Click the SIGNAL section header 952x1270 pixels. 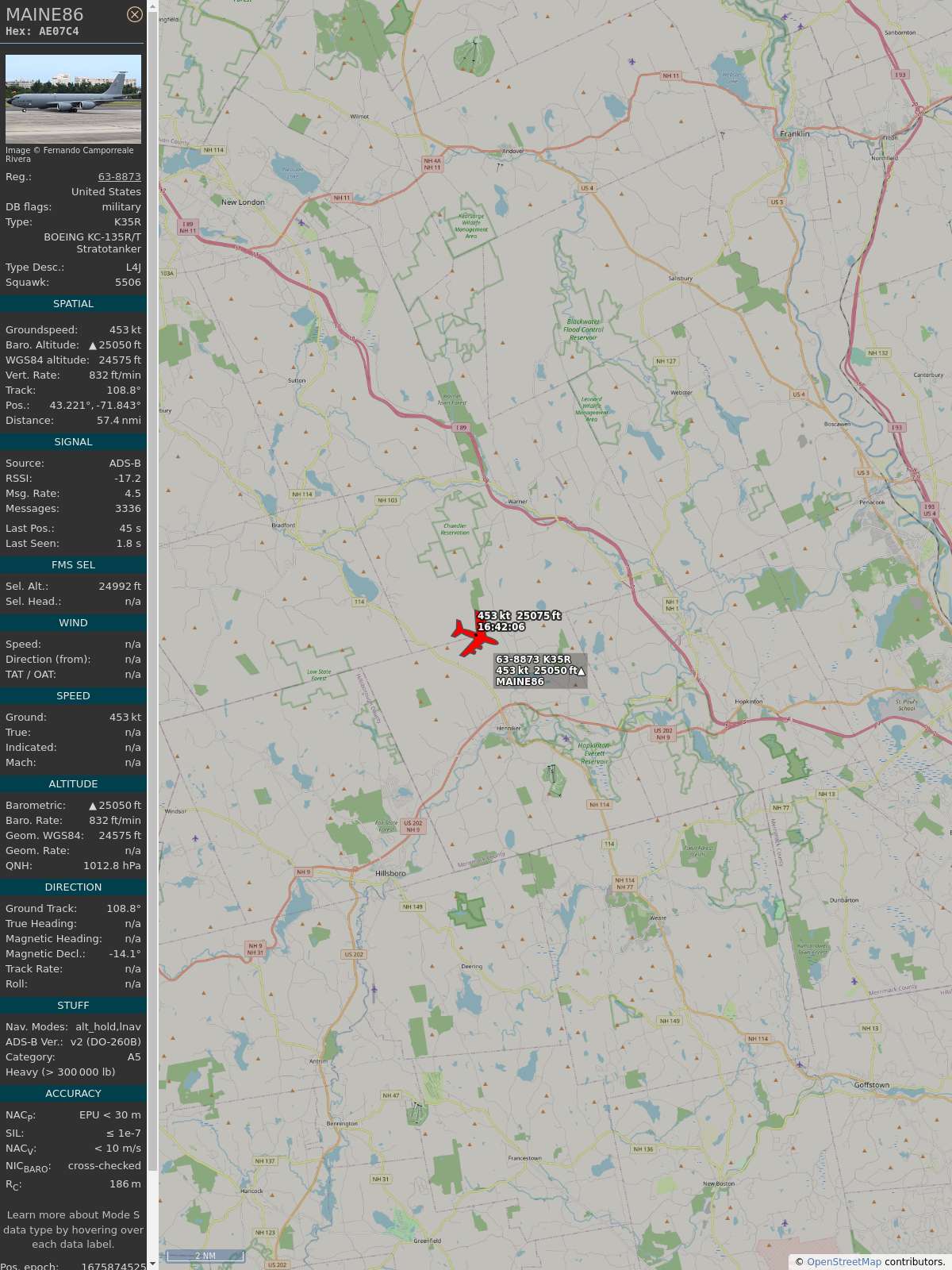pyautogui.click(x=73, y=442)
